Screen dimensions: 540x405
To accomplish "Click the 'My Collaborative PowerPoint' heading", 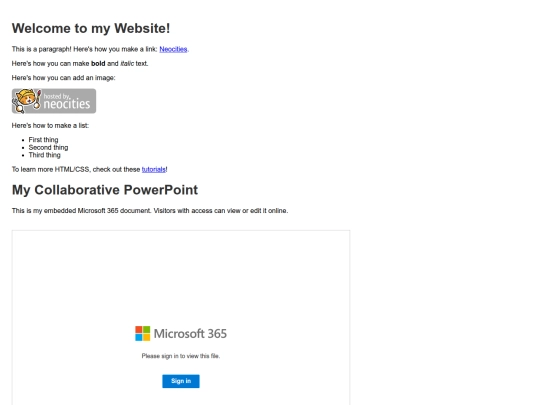I will point(105,190).
